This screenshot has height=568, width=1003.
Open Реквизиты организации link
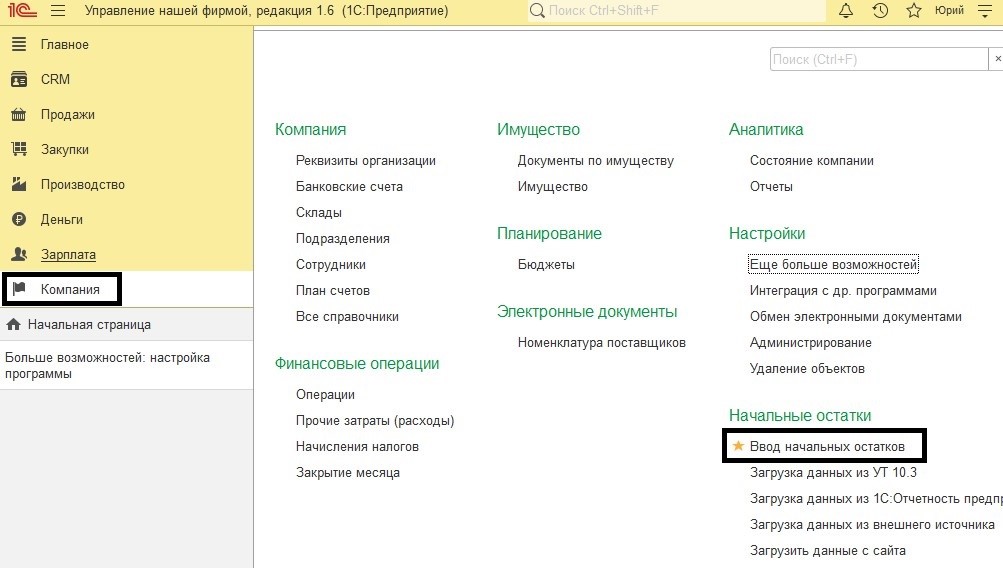[365, 160]
